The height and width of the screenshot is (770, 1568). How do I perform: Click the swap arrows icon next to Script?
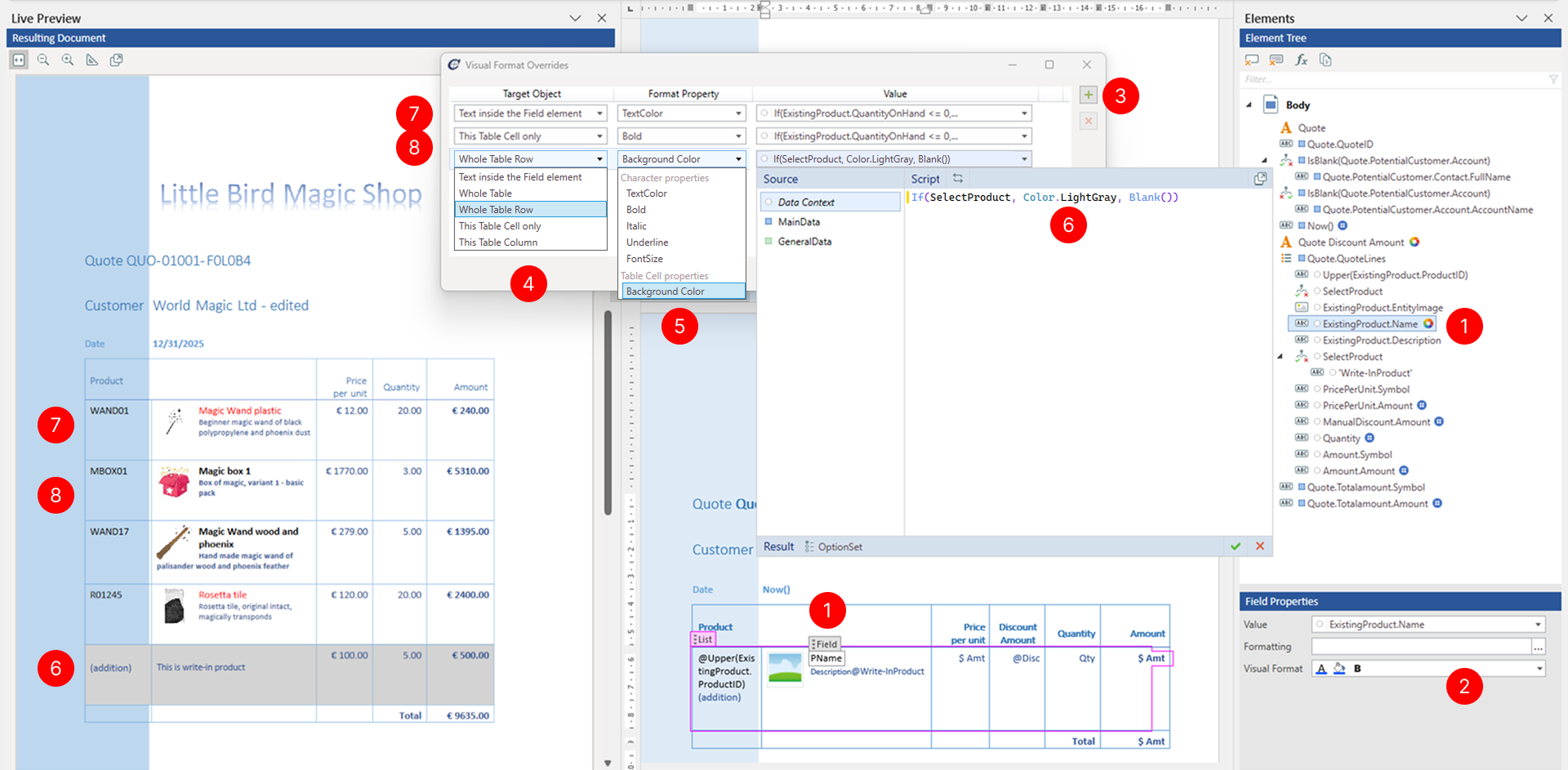(x=958, y=178)
